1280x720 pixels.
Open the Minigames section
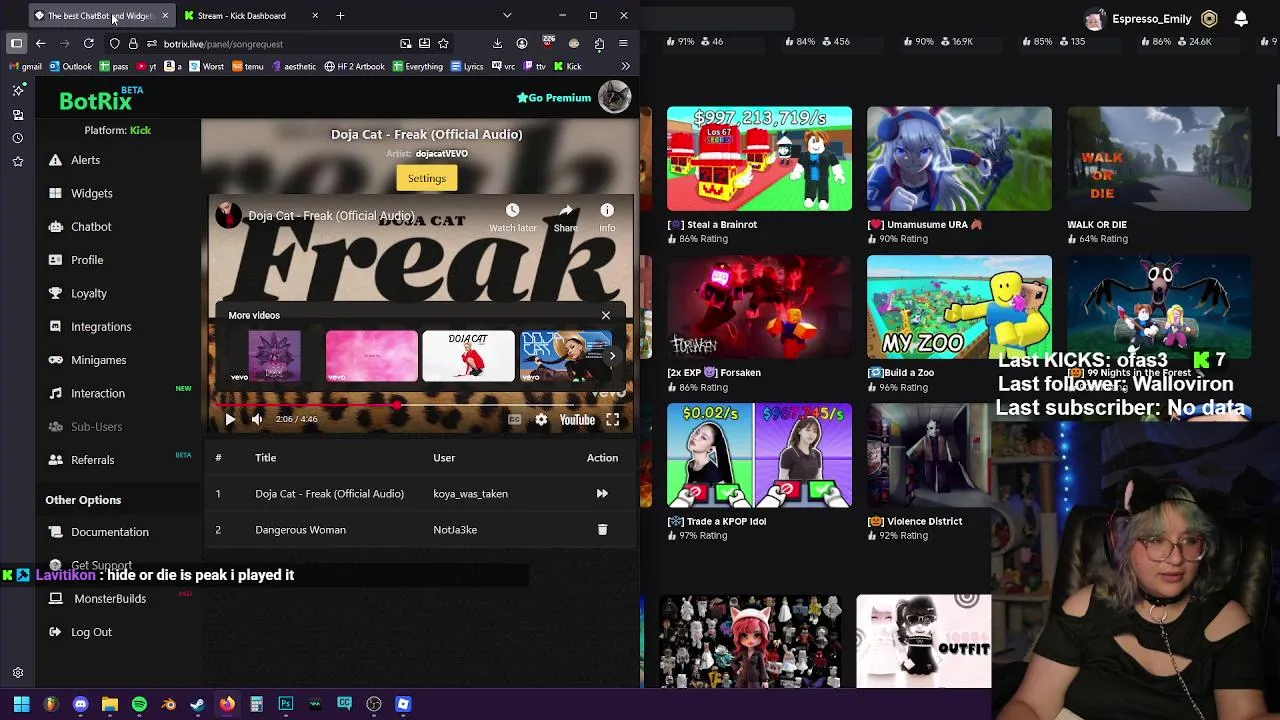pos(98,360)
